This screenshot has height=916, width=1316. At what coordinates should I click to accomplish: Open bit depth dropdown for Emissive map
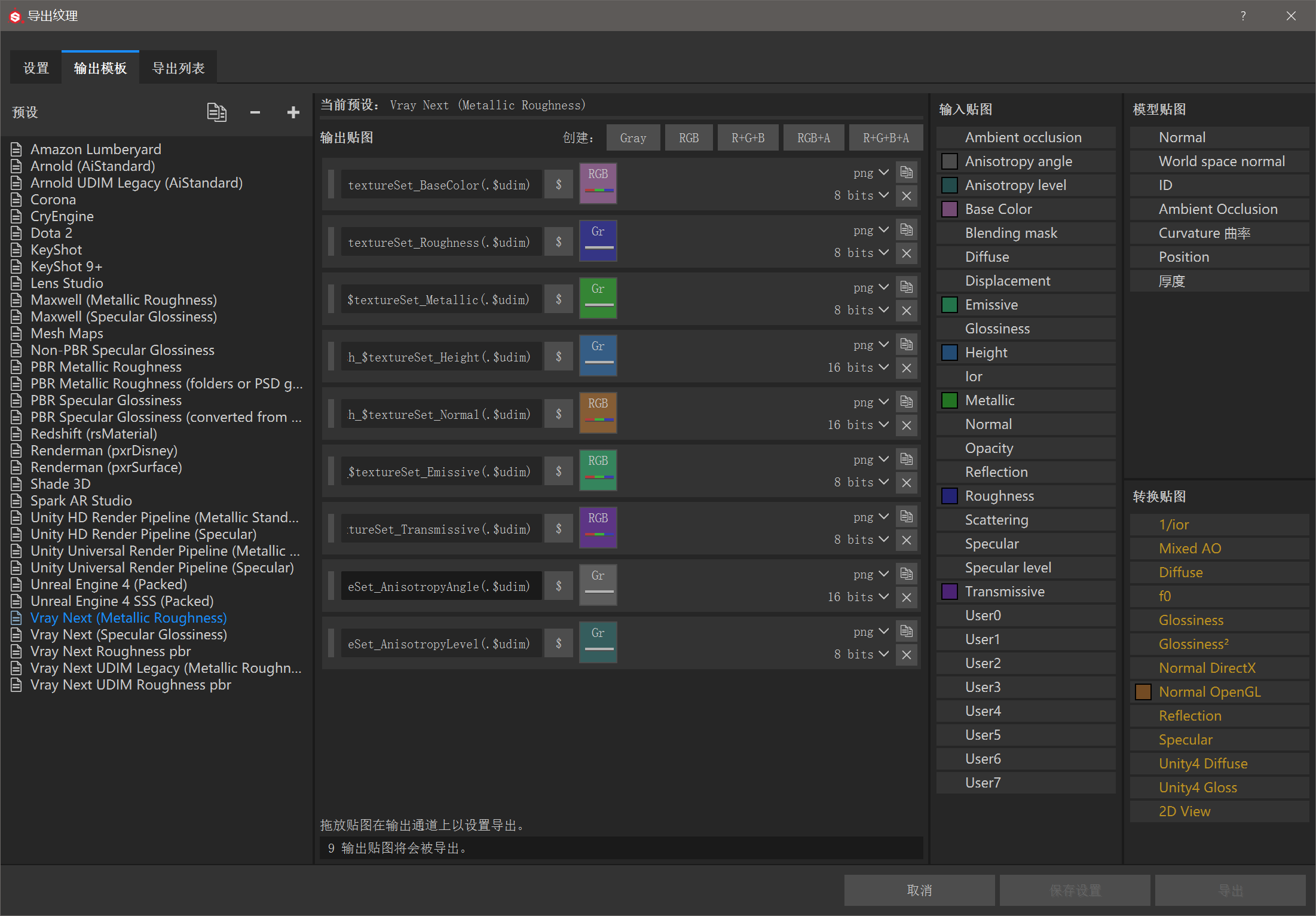861,482
